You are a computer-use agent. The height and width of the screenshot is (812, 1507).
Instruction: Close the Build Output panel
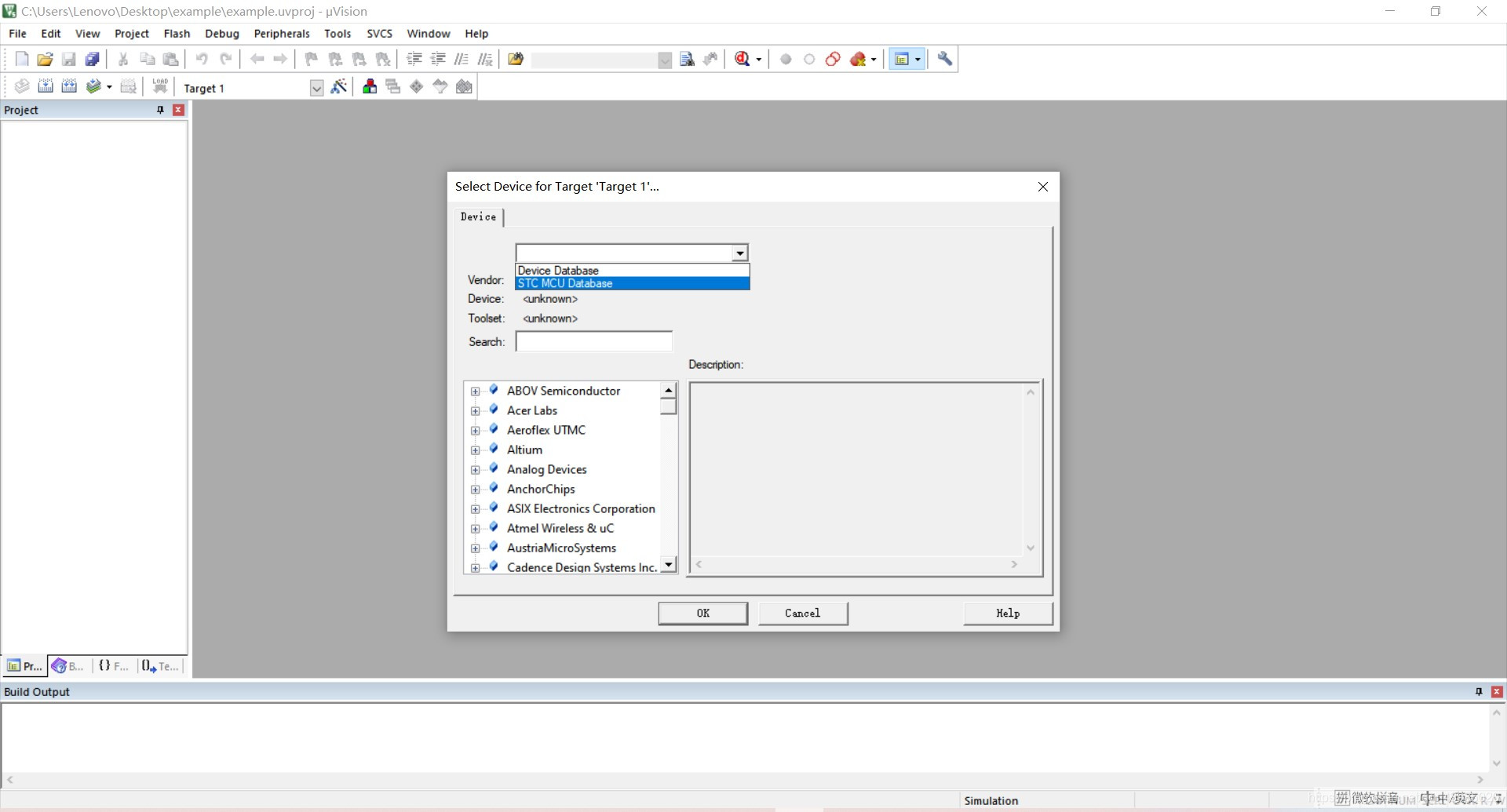(1497, 692)
